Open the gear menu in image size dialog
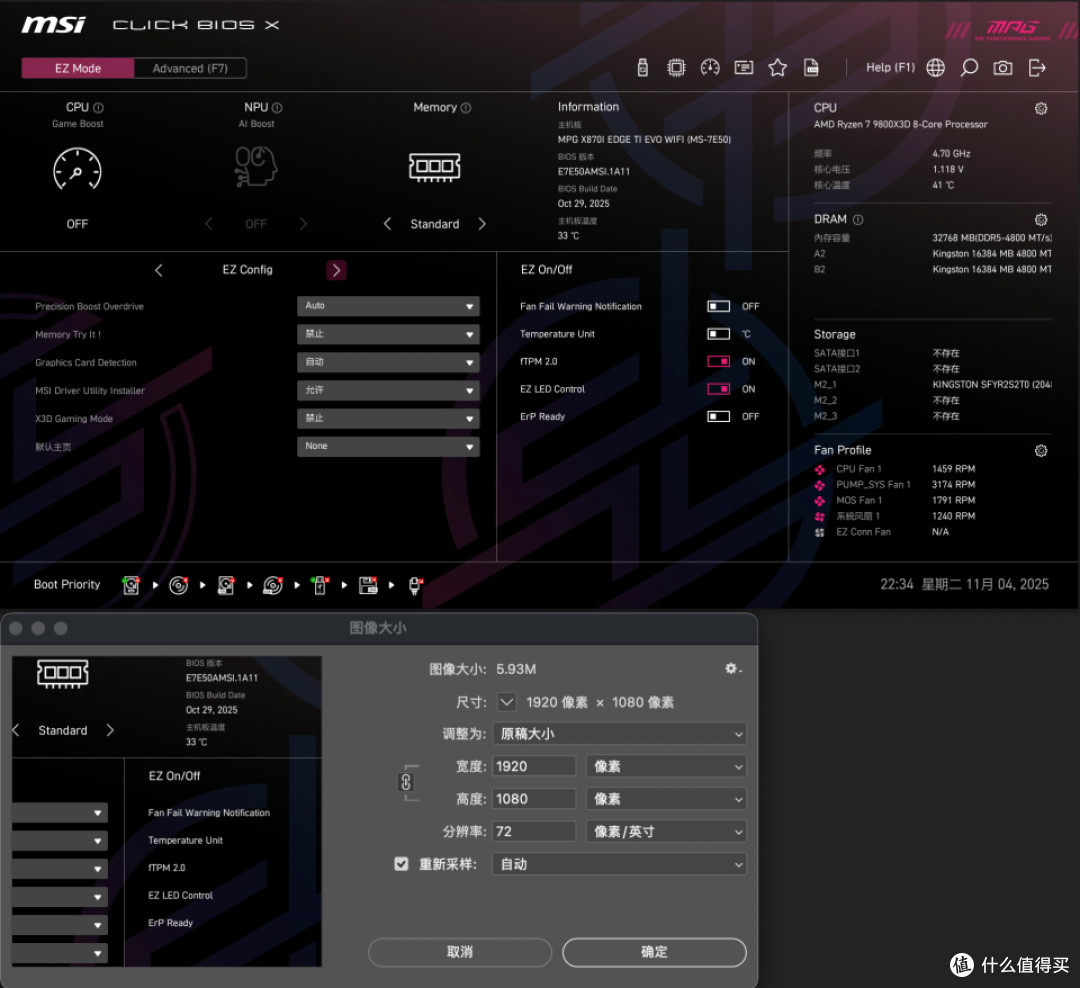The width and height of the screenshot is (1080, 988). pyautogui.click(x=732, y=668)
